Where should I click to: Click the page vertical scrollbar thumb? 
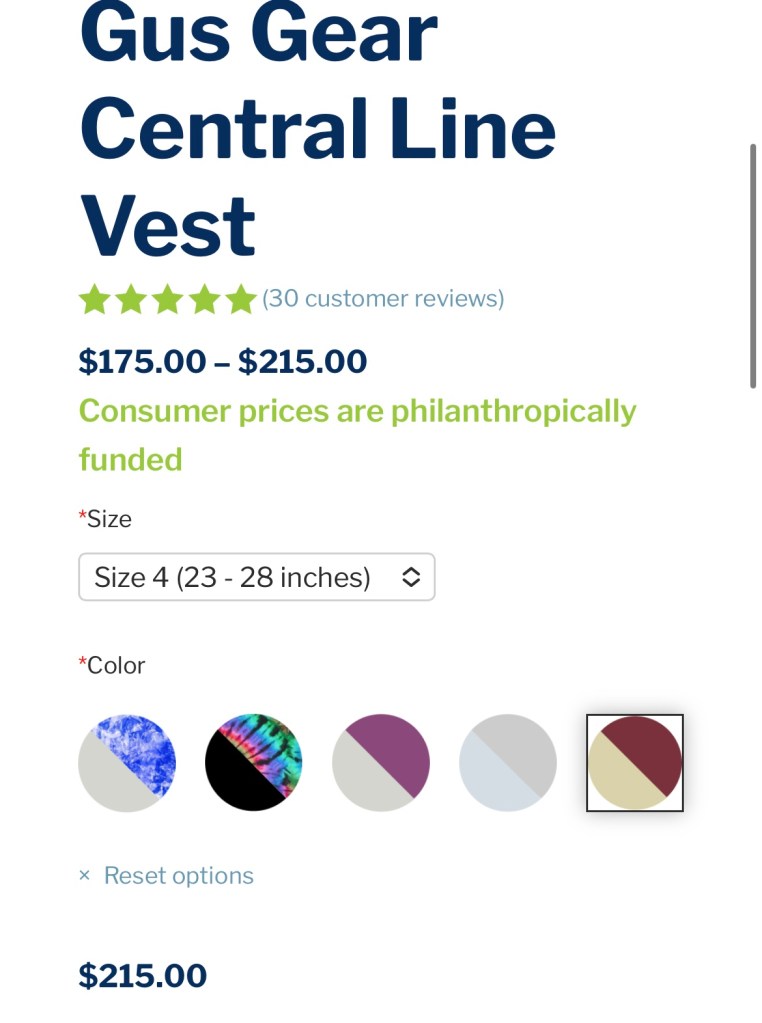point(753,265)
